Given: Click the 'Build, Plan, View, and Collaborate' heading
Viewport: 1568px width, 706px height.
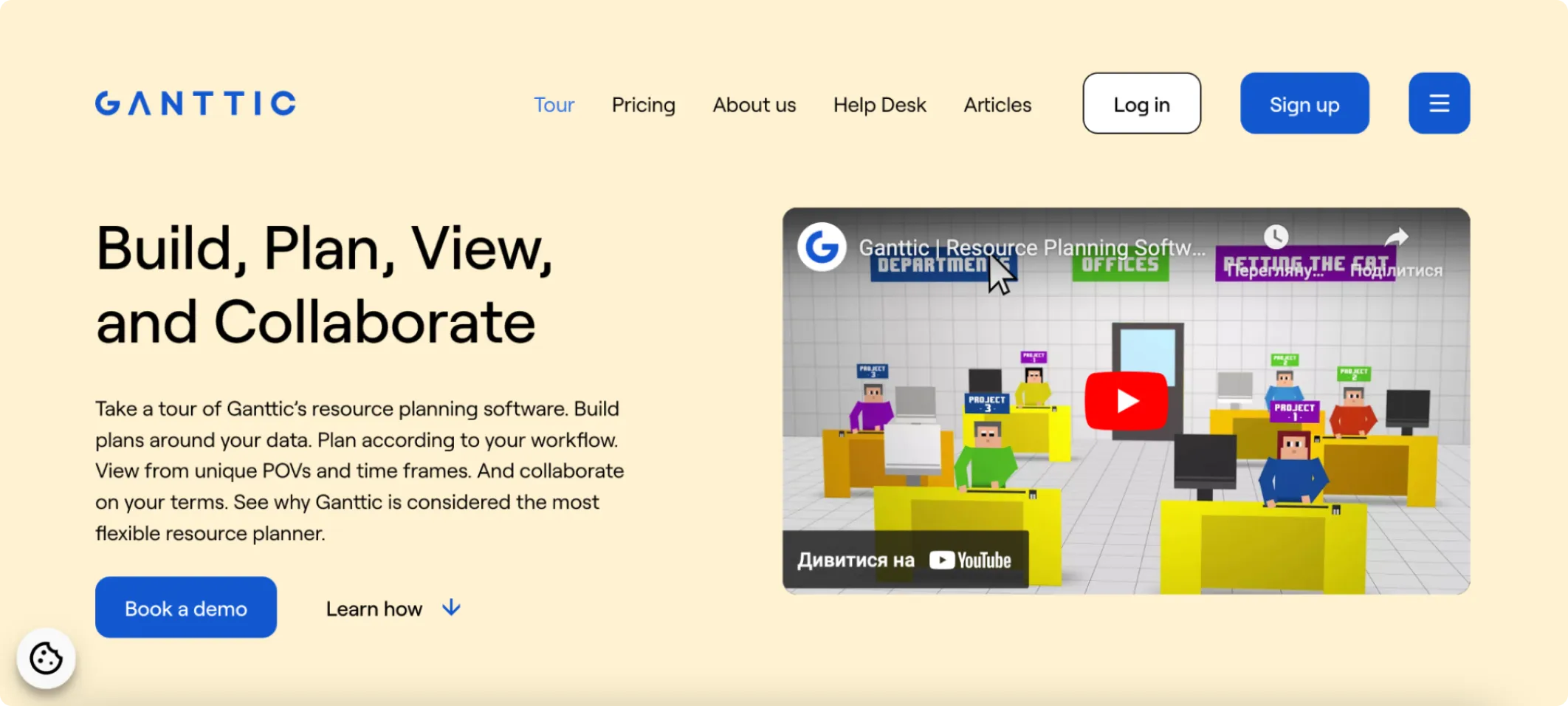Looking at the screenshot, I should click(324, 285).
